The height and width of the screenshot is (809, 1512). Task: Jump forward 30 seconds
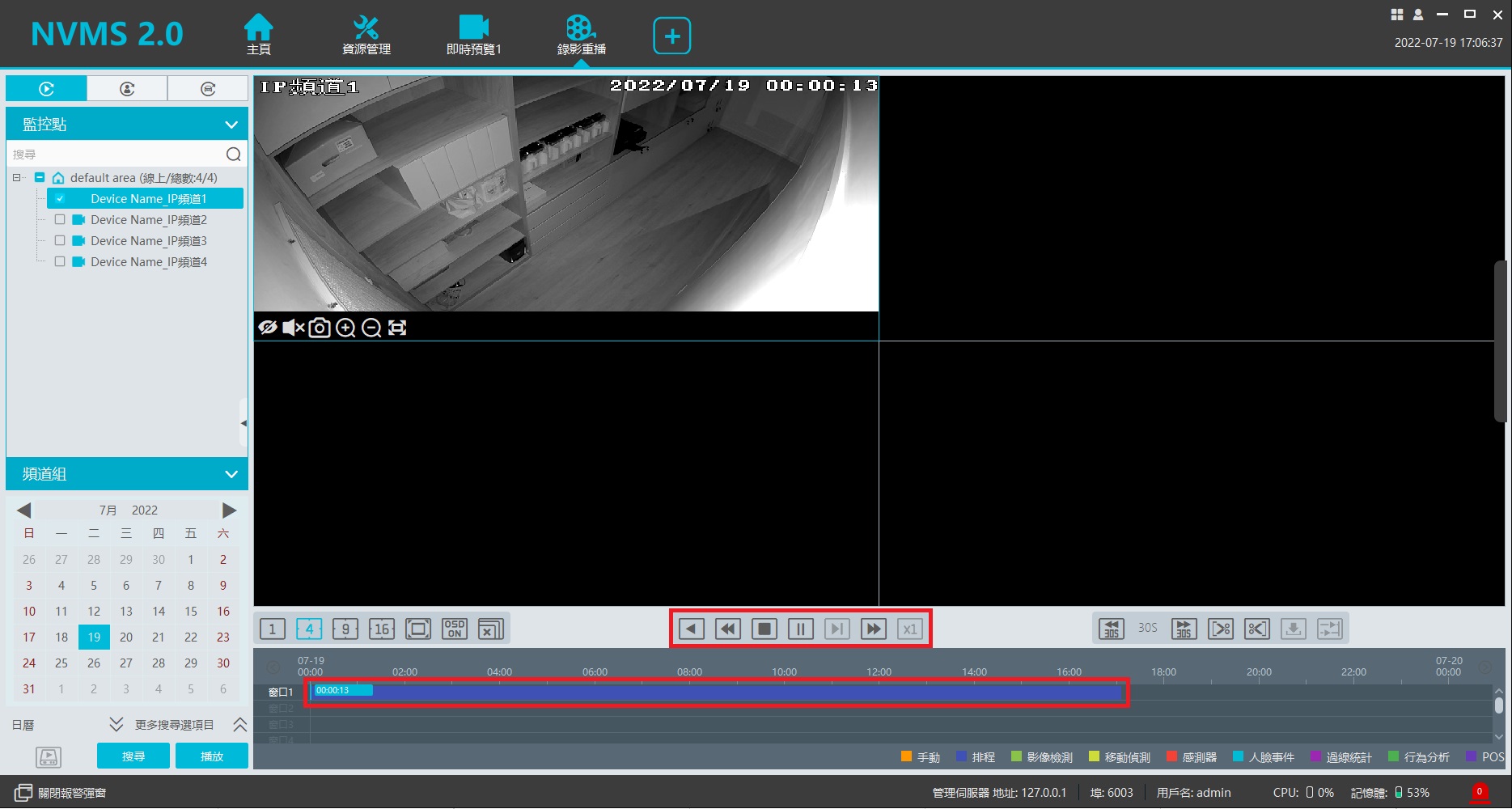pos(1184,629)
